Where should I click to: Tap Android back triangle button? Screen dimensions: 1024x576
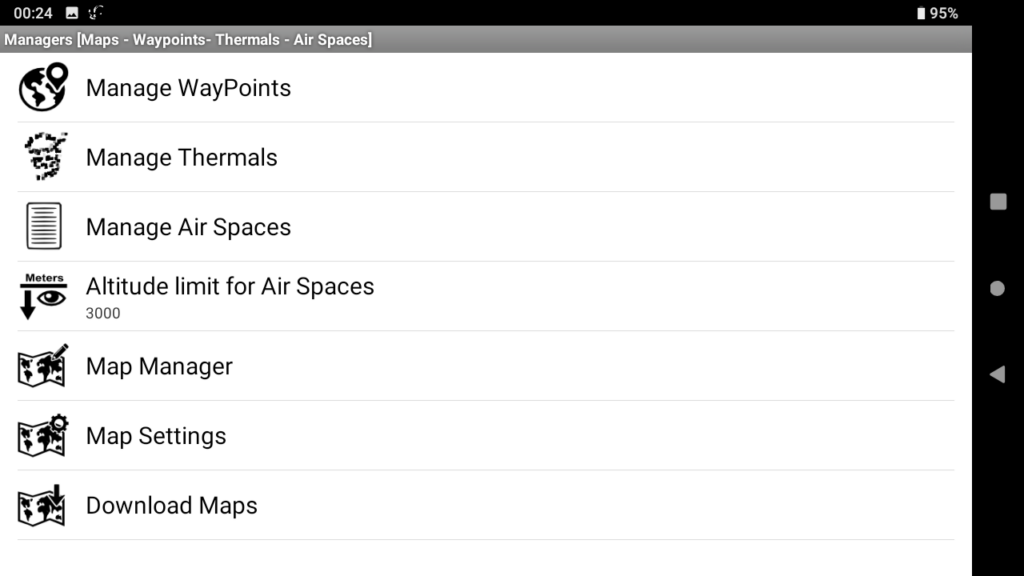997,374
